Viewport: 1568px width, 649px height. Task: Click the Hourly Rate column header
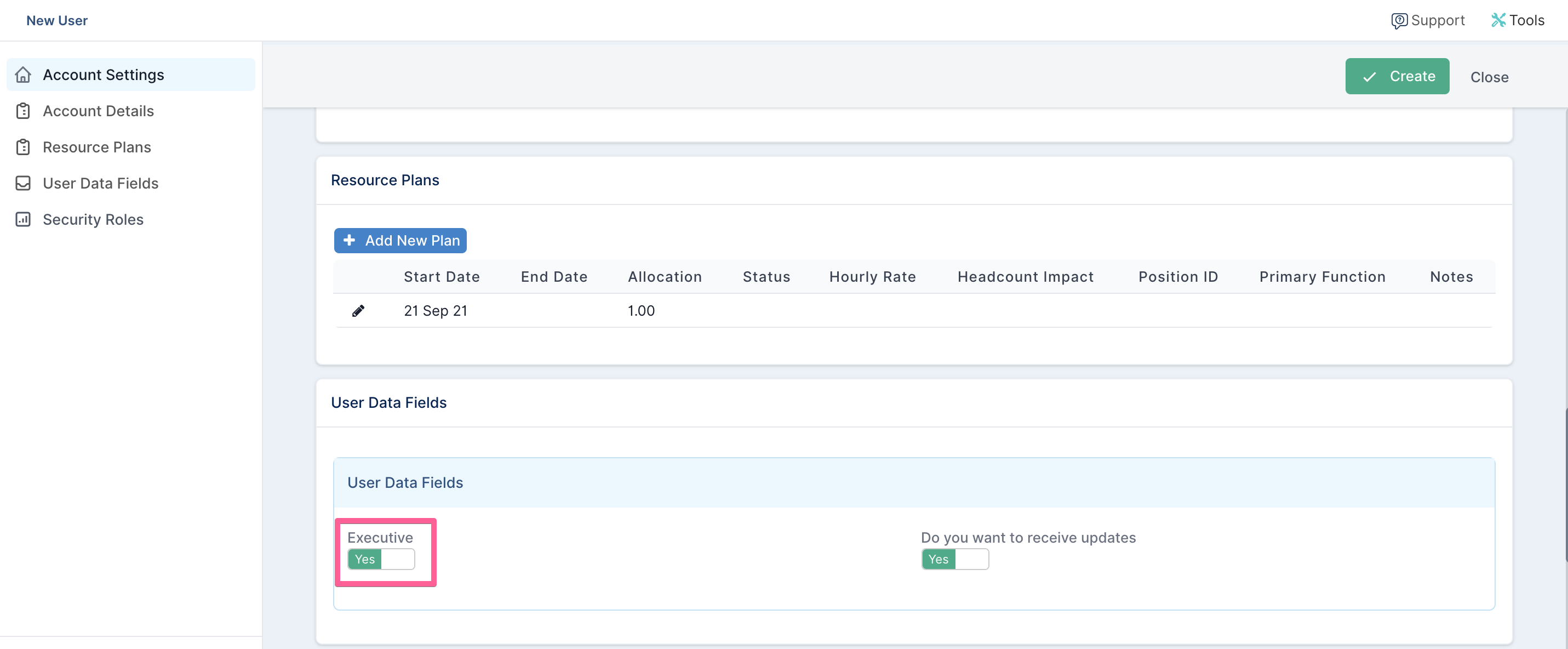(872, 276)
